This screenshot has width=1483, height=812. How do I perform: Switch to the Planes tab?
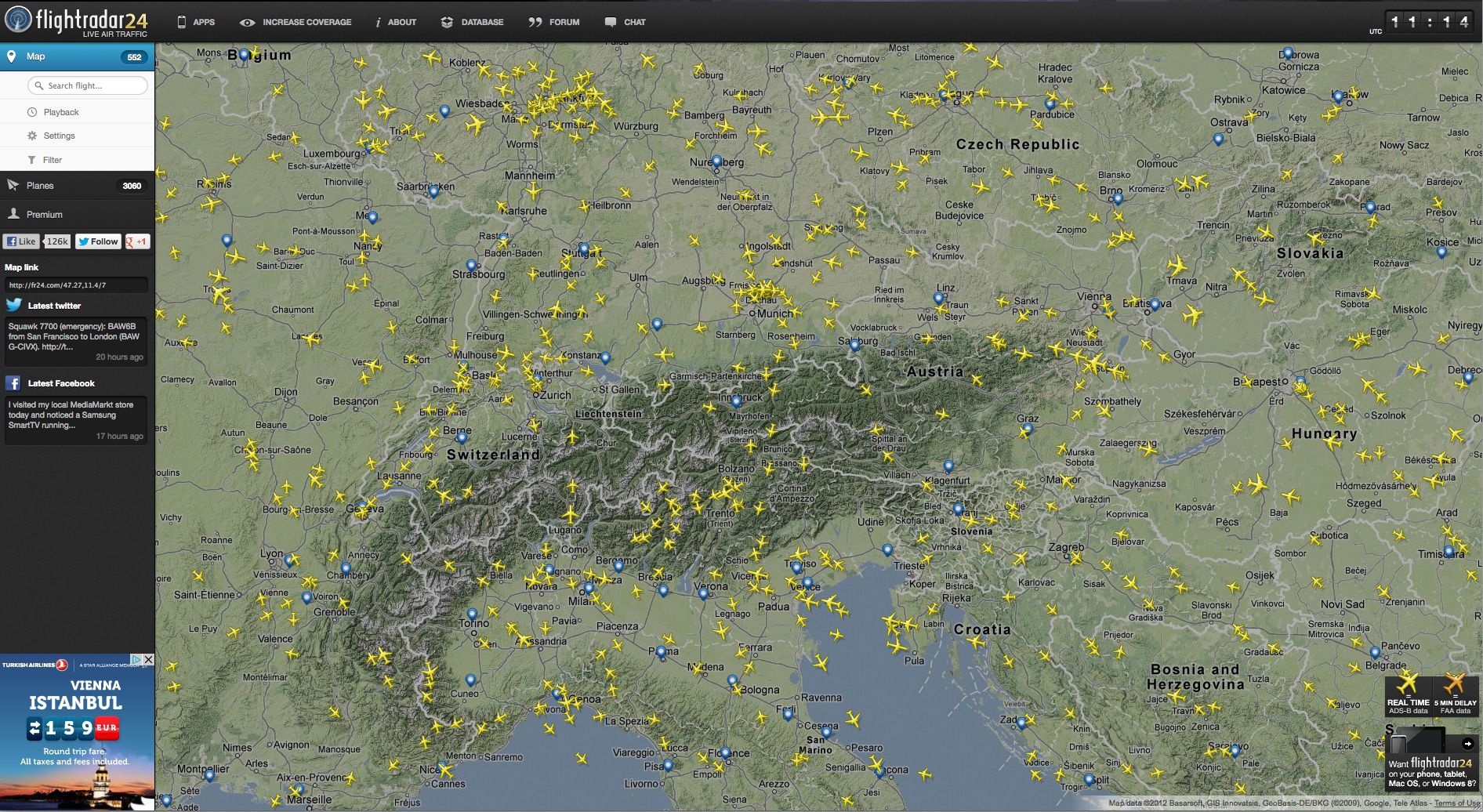(x=77, y=186)
